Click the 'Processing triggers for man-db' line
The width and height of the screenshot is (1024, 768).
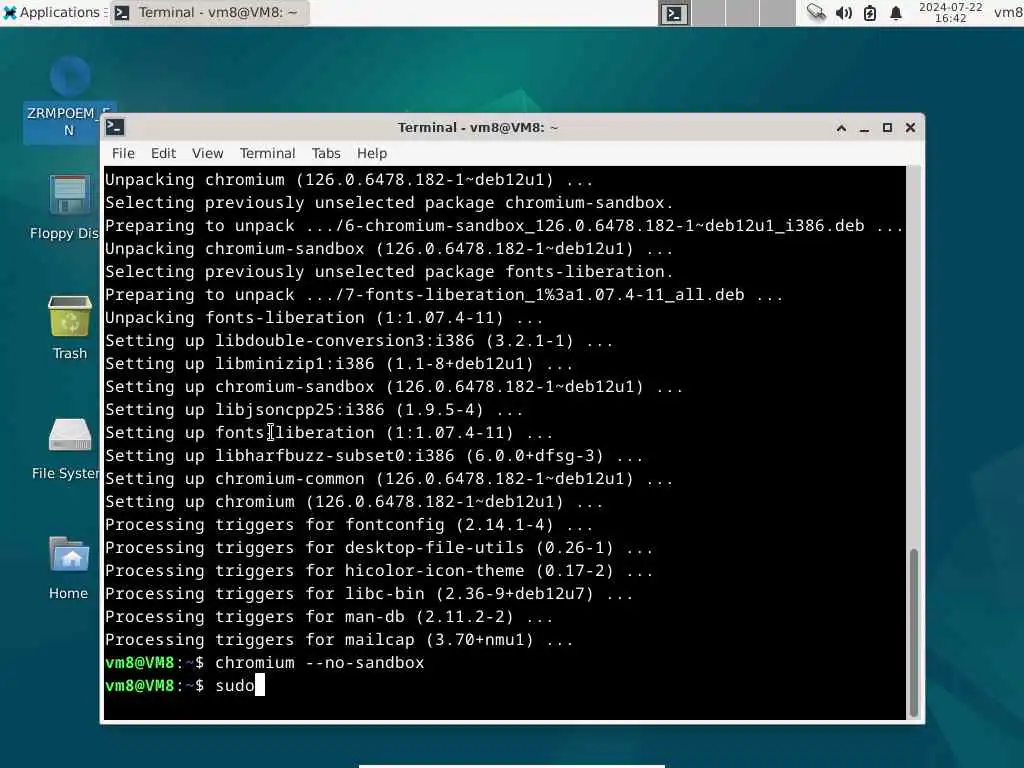[x=329, y=616]
